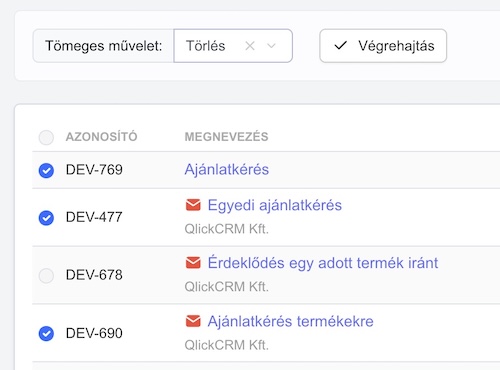500x370 pixels.
Task: Select the DEV-769 identifier text
Action: (94, 170)
